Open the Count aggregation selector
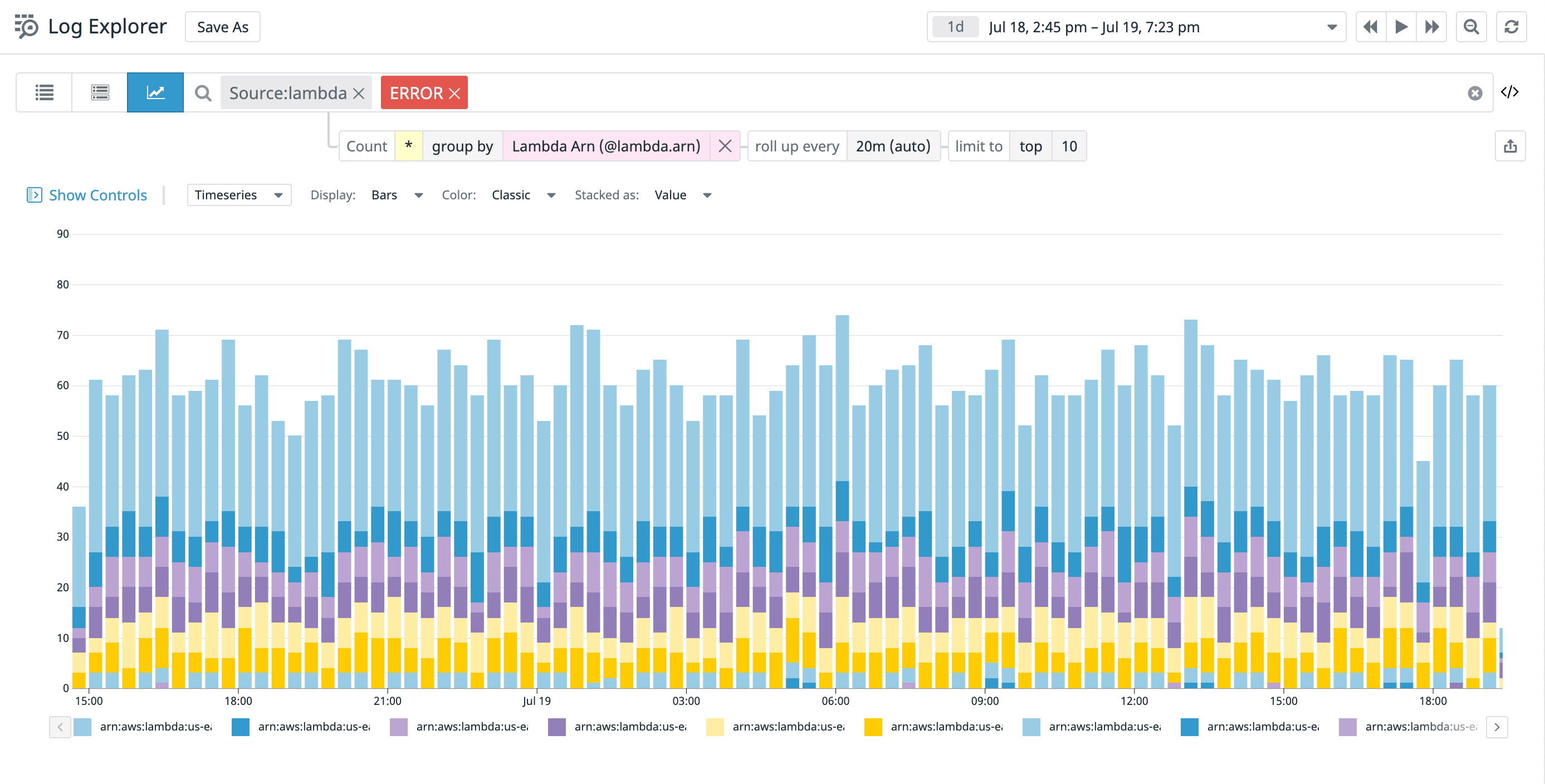This screenshot has width=1545, height=784. pyautogui.click(x=366, y=146)
